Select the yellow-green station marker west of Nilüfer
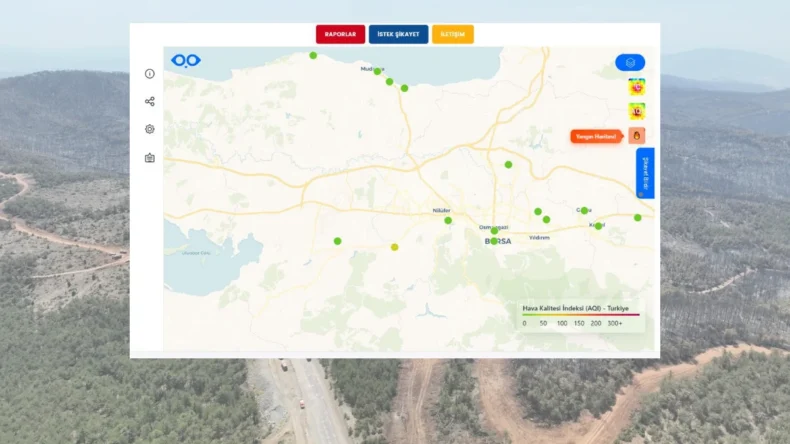 point(395,247)
